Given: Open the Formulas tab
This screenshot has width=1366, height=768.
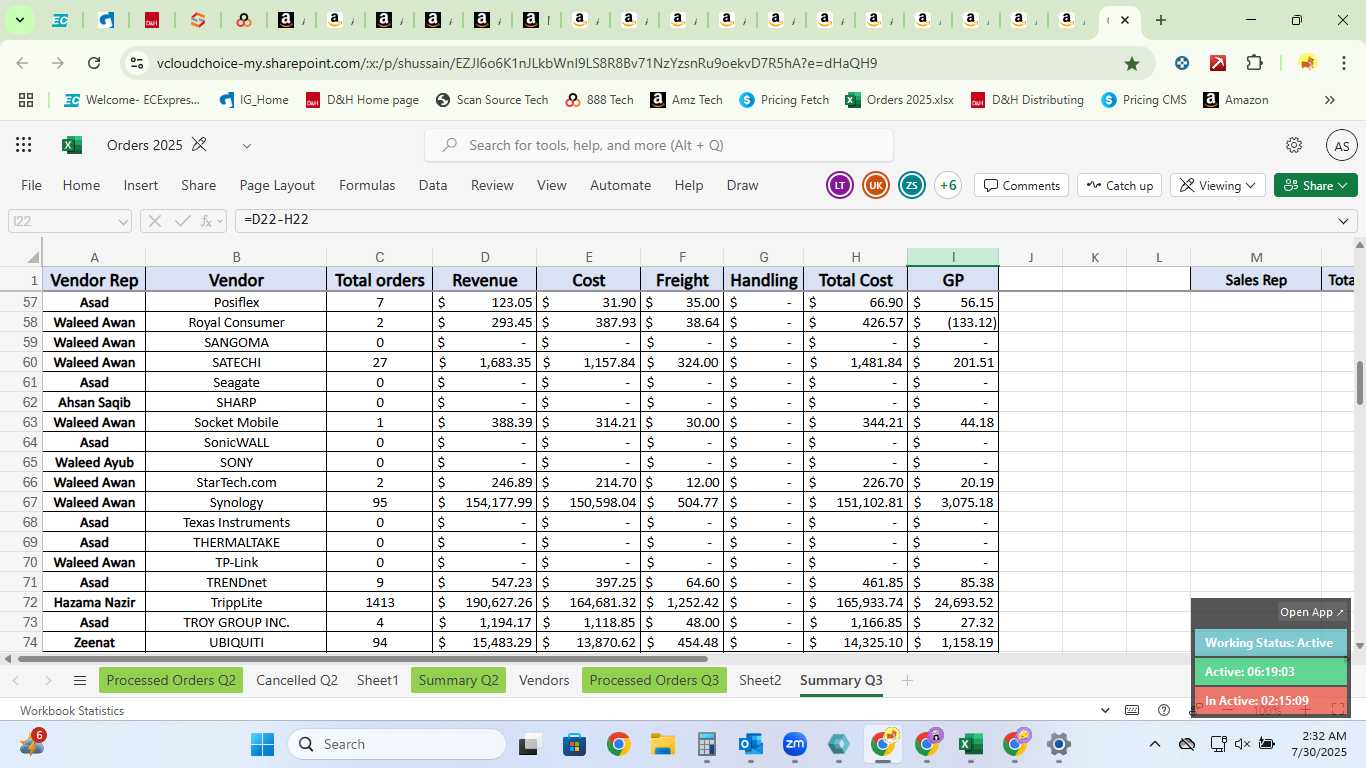Looking at the screenshot, I should [367, 185].
